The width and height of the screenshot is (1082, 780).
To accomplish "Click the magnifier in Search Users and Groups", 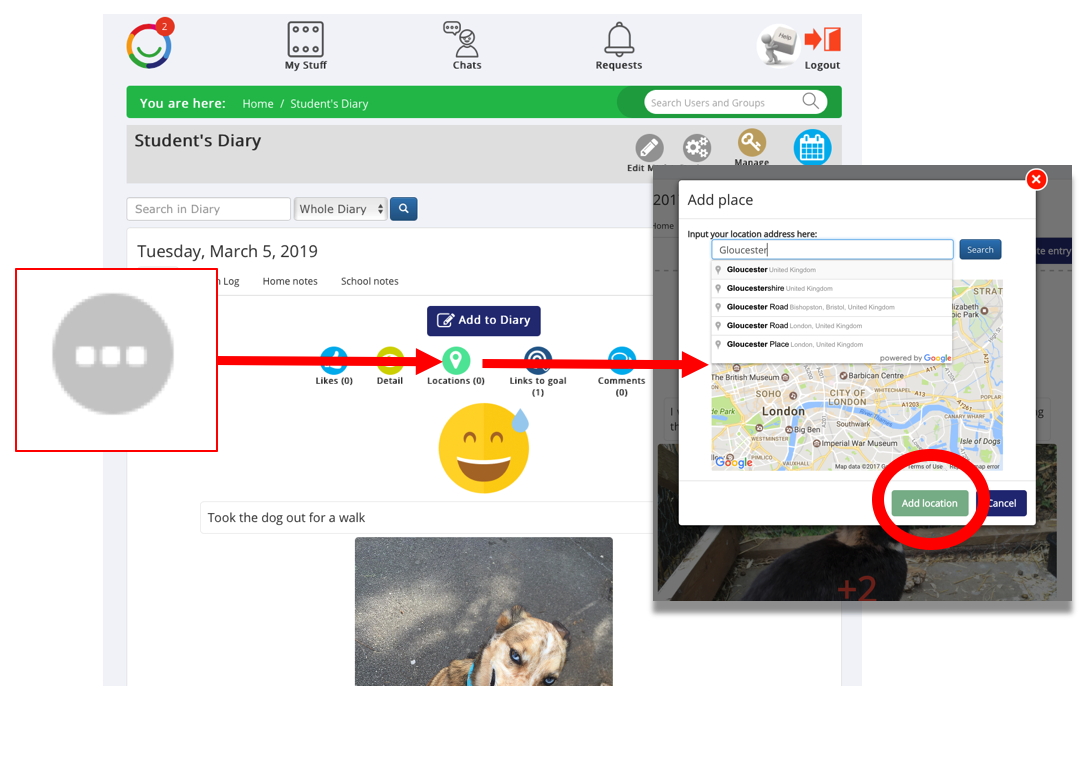I will (811, 102).
